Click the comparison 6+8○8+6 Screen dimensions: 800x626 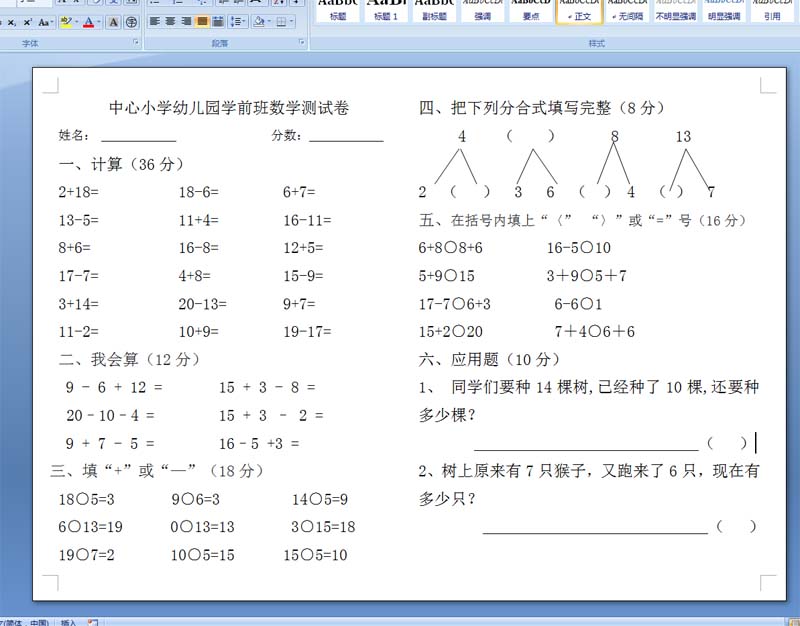[x=451, y=248]
